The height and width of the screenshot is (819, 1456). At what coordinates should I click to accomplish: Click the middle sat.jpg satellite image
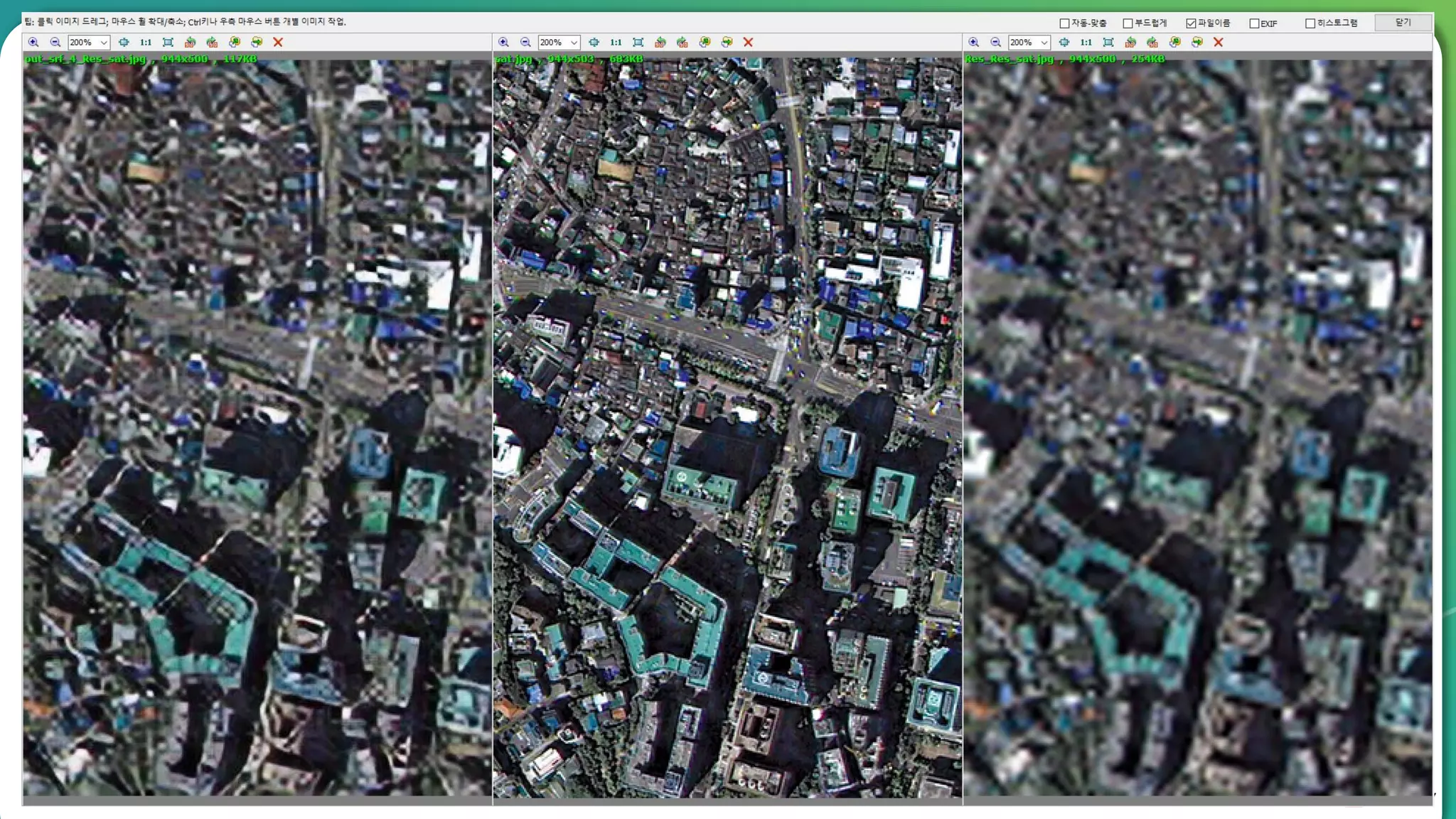[x=727, y=427]
